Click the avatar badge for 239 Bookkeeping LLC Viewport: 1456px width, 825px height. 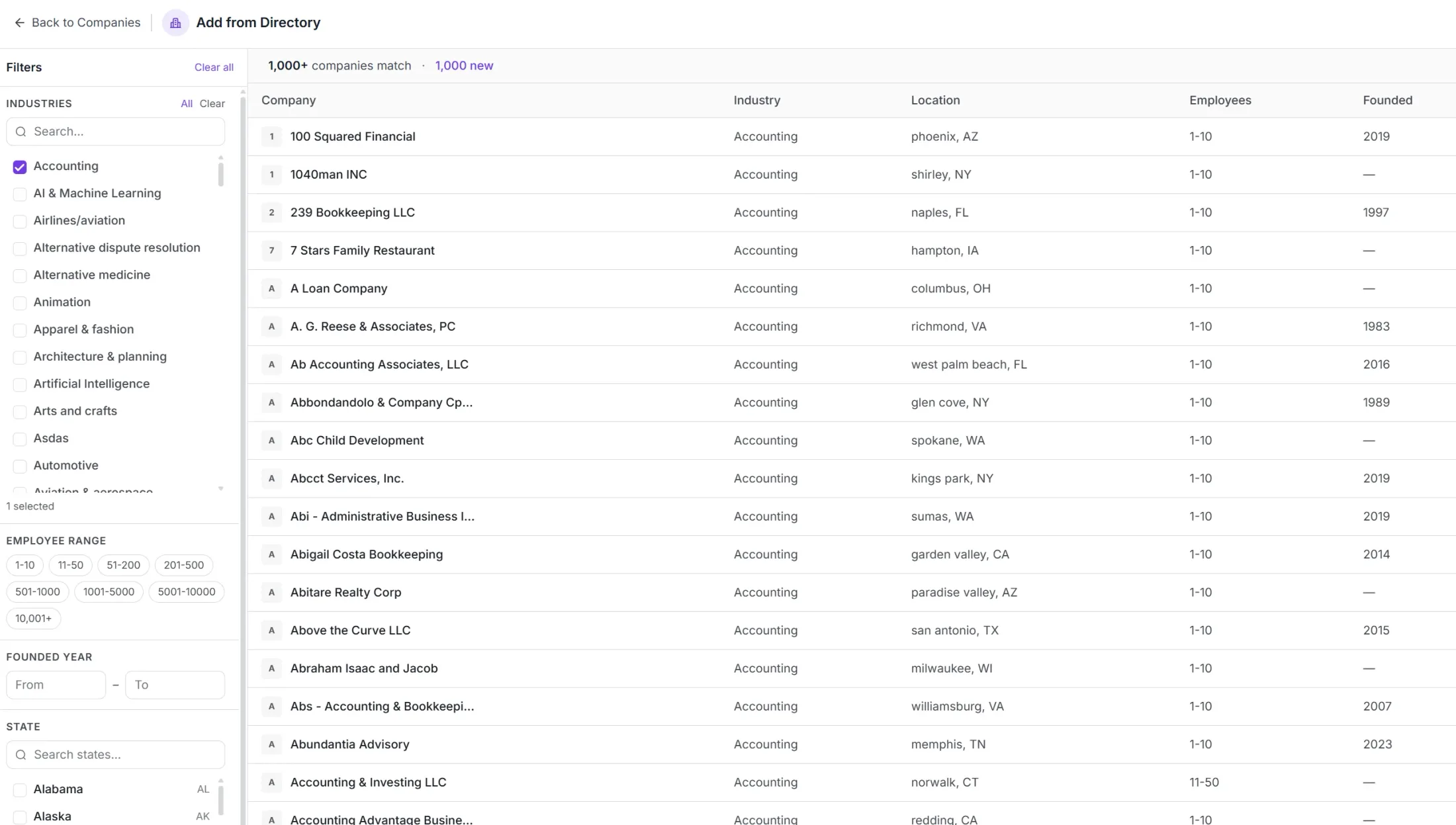click(271, 213)
